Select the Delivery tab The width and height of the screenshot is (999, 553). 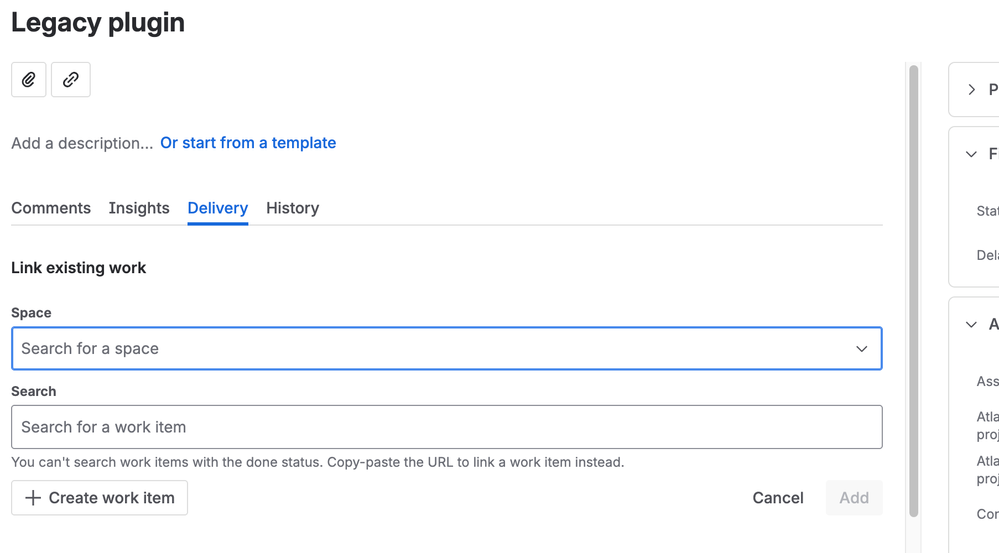[218, 208]
